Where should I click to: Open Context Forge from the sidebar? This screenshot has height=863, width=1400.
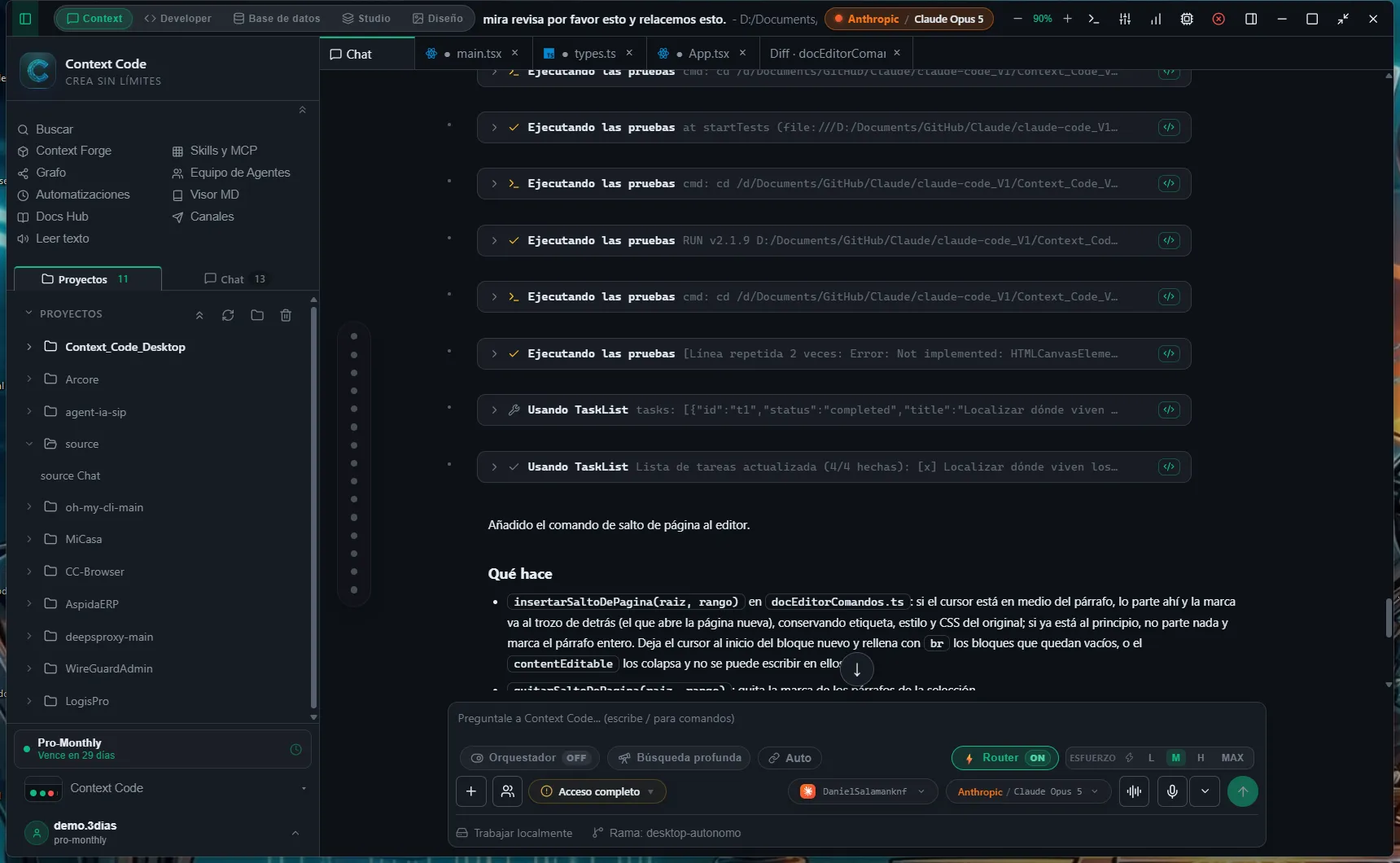coord(65,151)
